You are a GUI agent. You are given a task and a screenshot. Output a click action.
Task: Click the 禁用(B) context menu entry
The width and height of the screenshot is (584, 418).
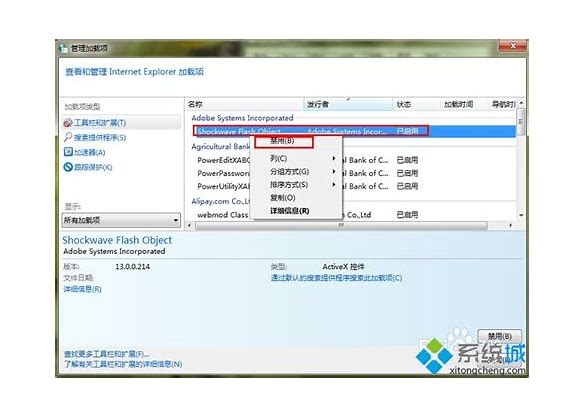[282, 141]
